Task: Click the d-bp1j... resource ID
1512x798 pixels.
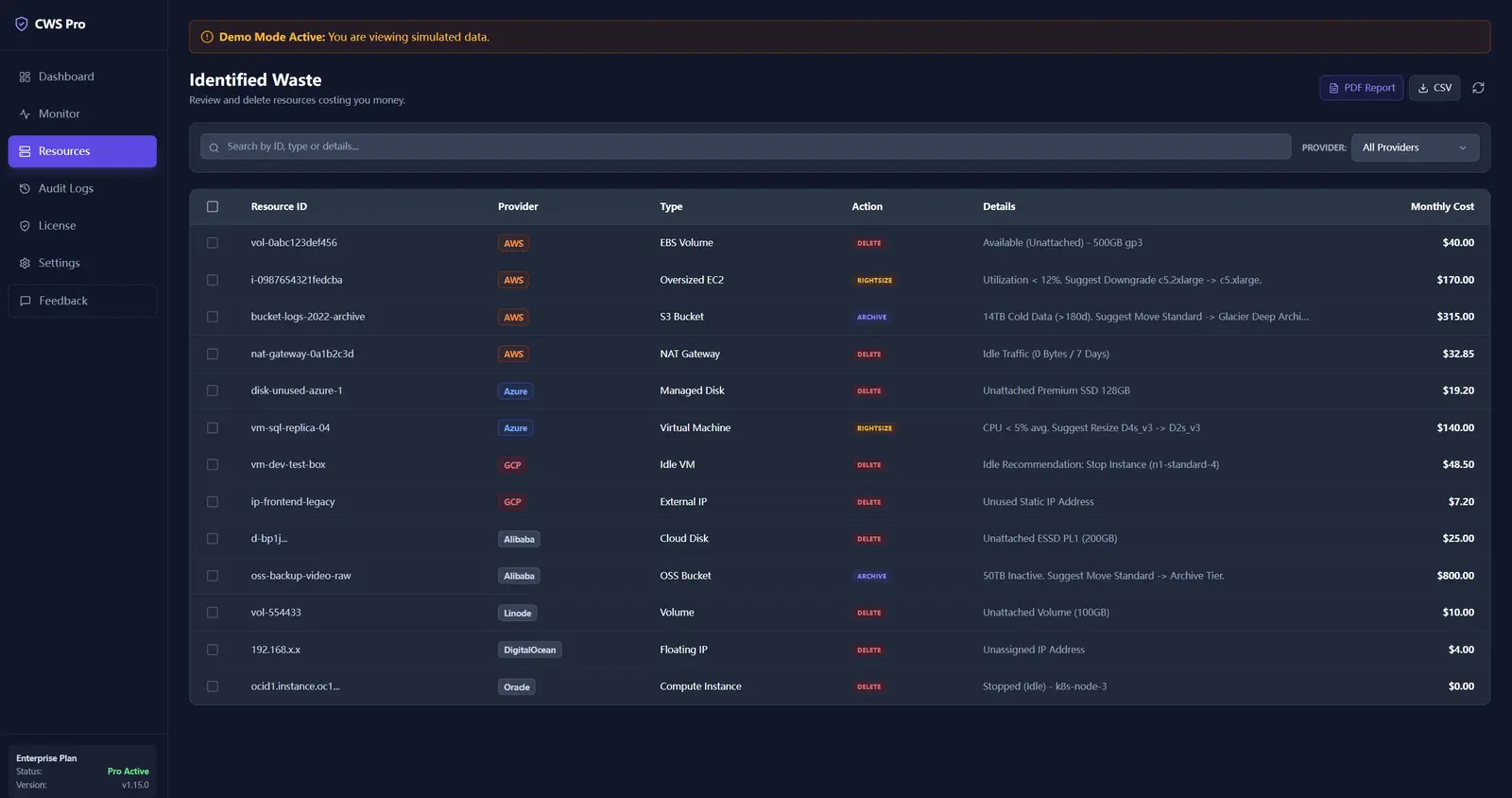Action: [x=269, y=539]
